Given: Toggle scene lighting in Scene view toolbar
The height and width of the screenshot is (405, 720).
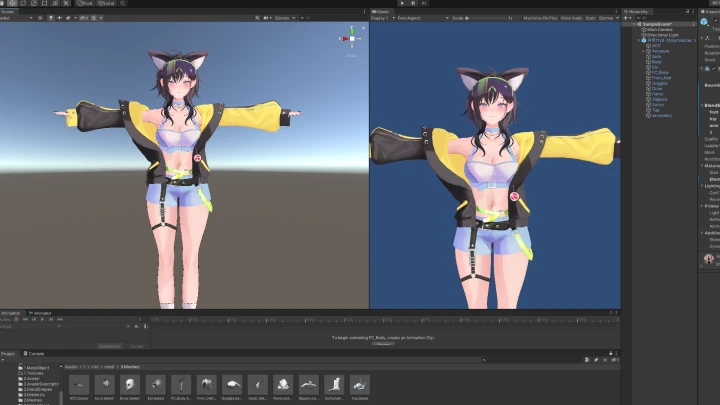Looking at the screenshot, I should tap(51, 18).
